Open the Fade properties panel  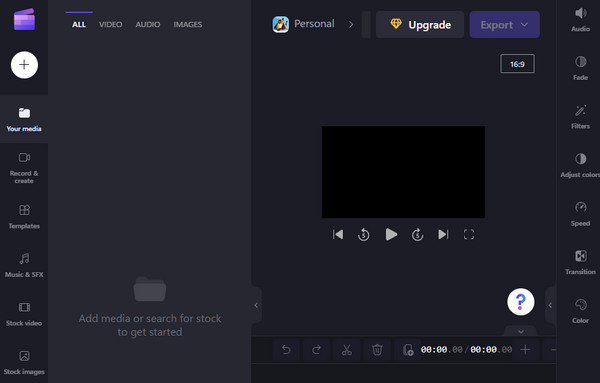(580, 68)
